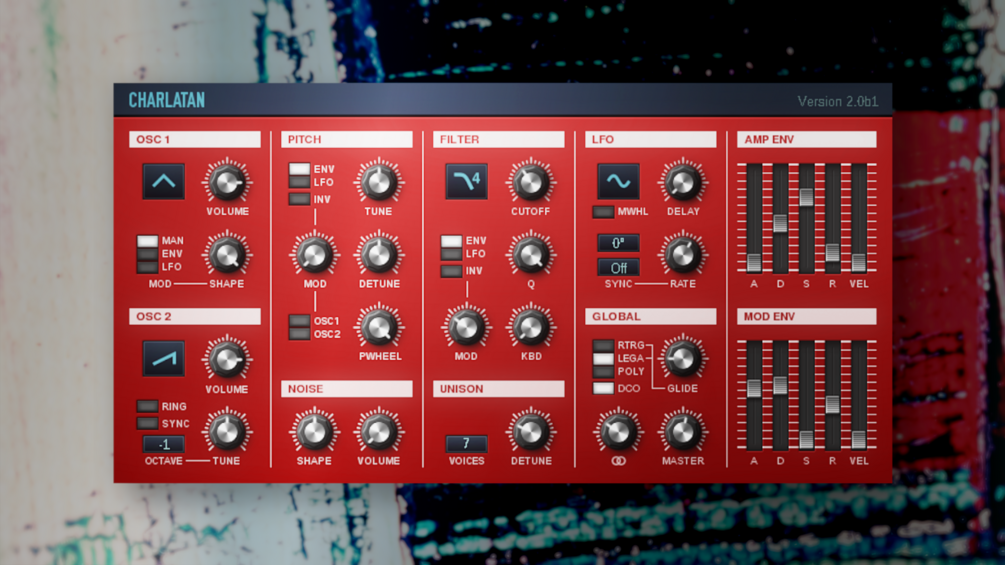The height and width of the screenshot is (565, 1005).
Task: Click the Noise Volume knob
Action: click(379, 432)
